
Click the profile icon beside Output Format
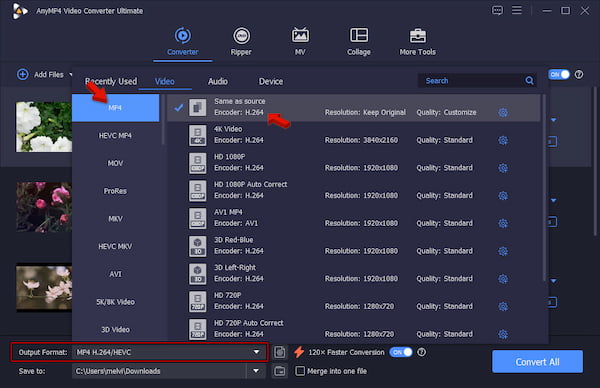pyautogui.click(x=280, y=352)
